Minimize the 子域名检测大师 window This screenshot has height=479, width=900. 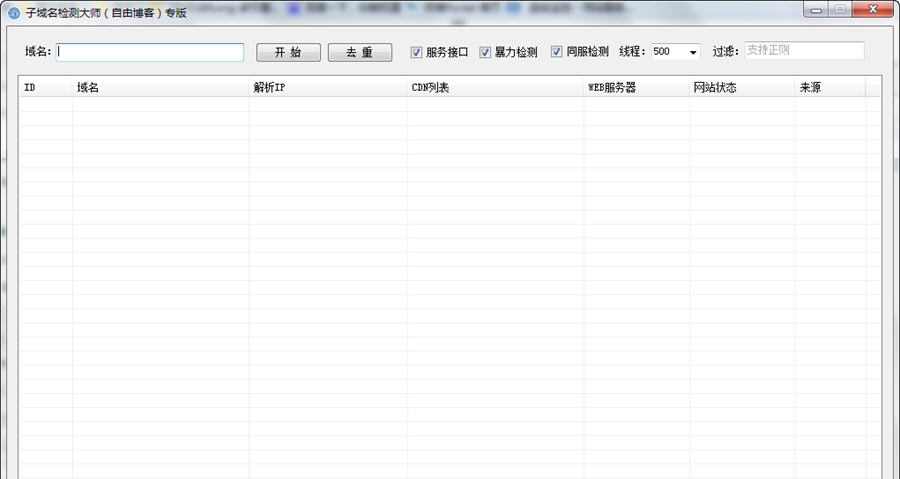(816, 10)
